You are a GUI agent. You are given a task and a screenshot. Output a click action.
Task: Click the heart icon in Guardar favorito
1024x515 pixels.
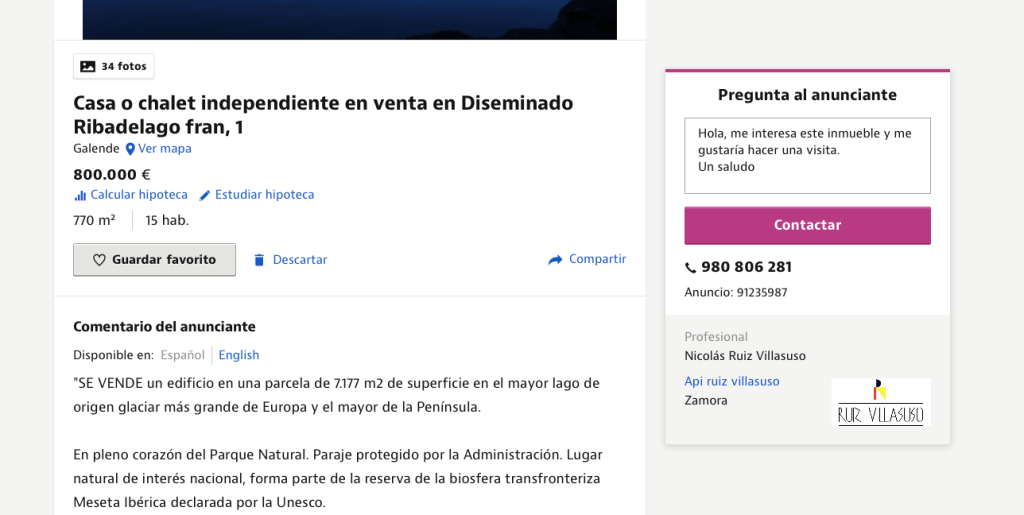click(99, 260)
